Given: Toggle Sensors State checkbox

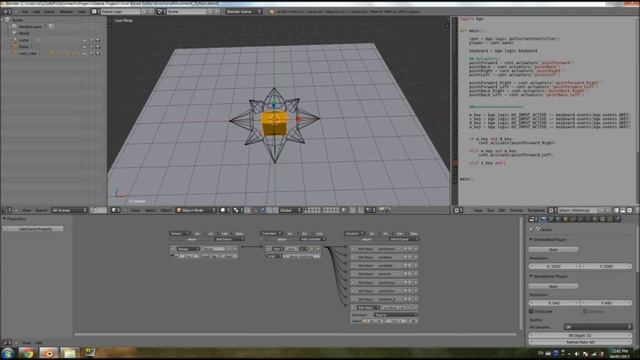Looking at the screenshot, I should [x=234, y=234].
